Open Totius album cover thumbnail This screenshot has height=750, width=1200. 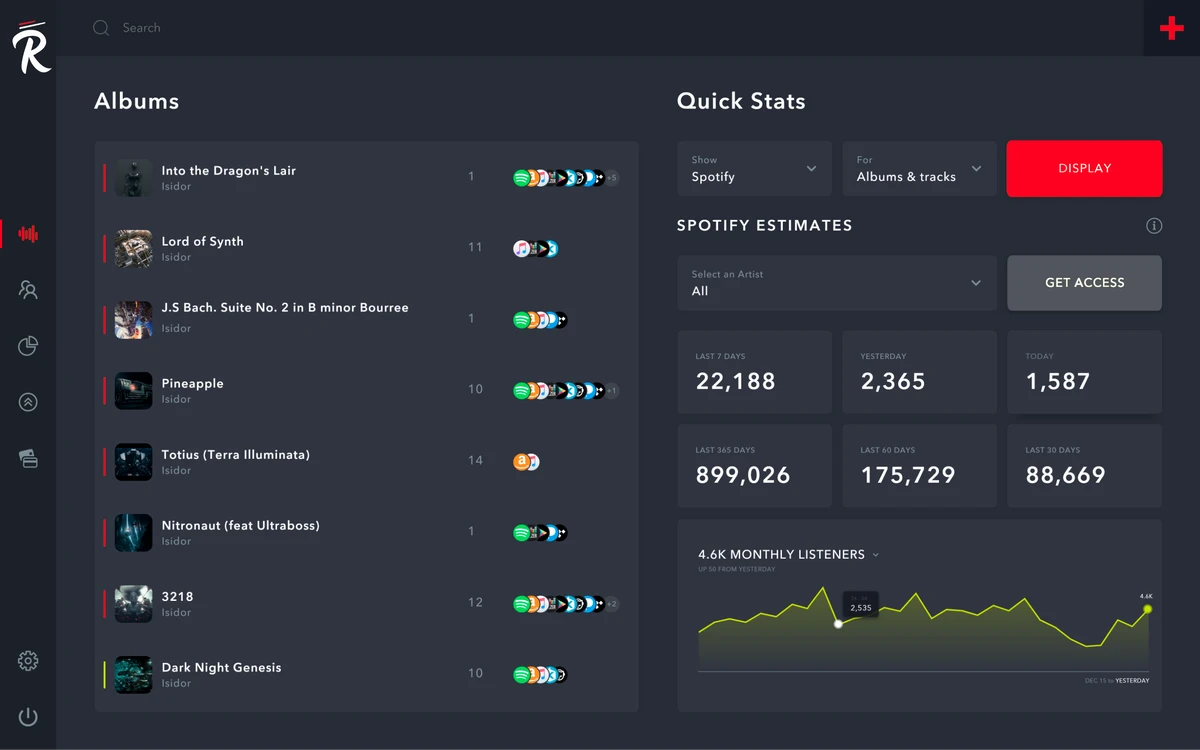point(133,462)
